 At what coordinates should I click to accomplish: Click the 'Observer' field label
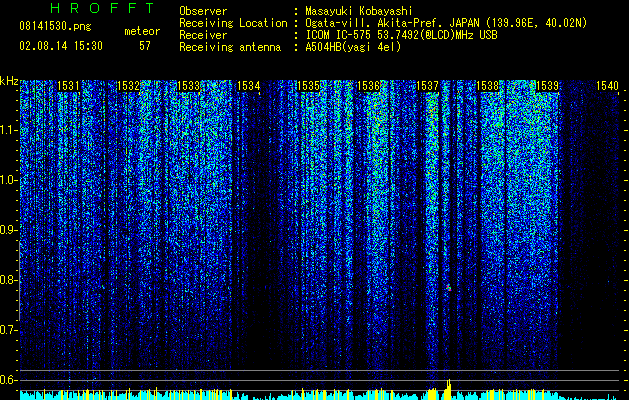(x=203, y=11)
